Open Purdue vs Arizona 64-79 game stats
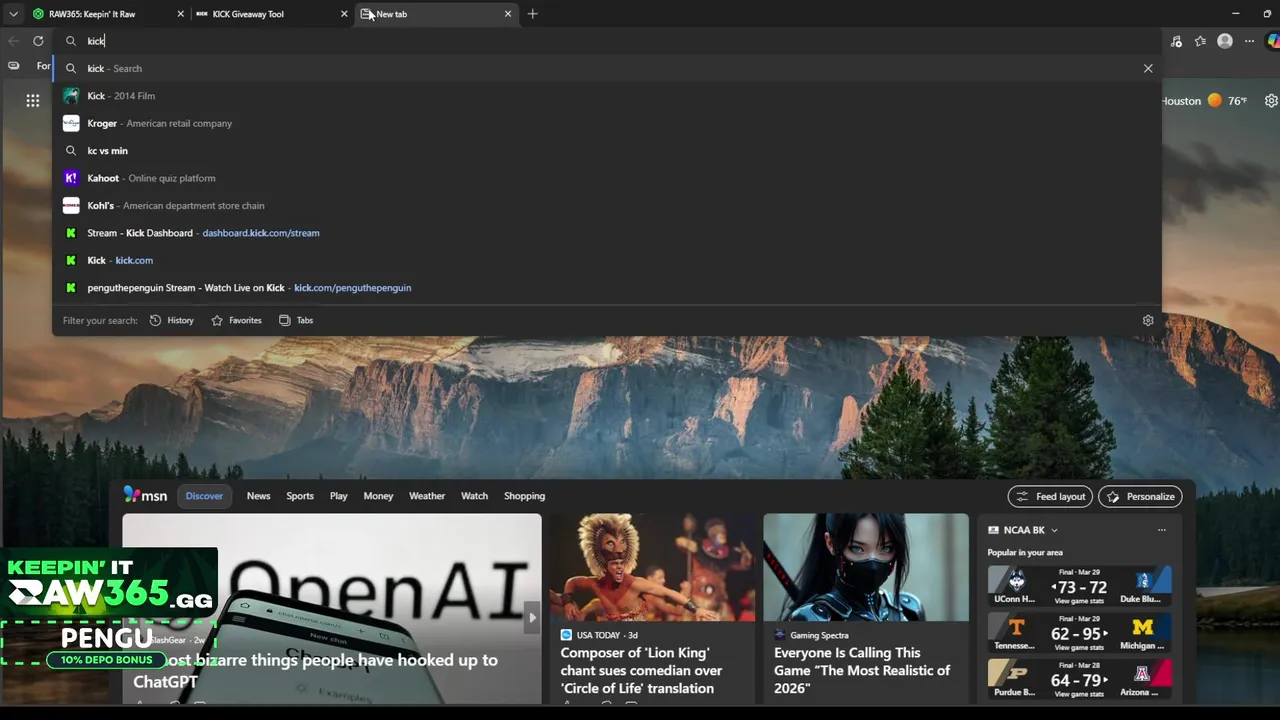 pos(1079,679)
